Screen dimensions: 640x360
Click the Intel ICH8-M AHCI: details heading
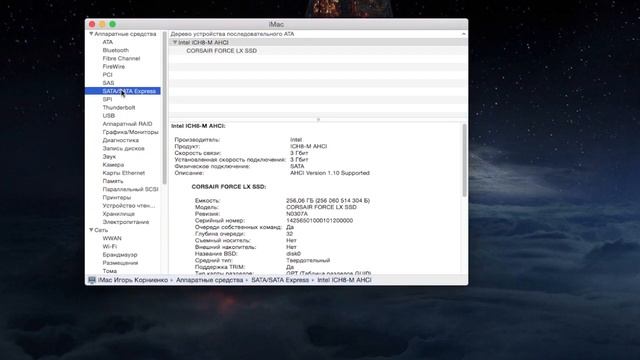coord(198,126)
